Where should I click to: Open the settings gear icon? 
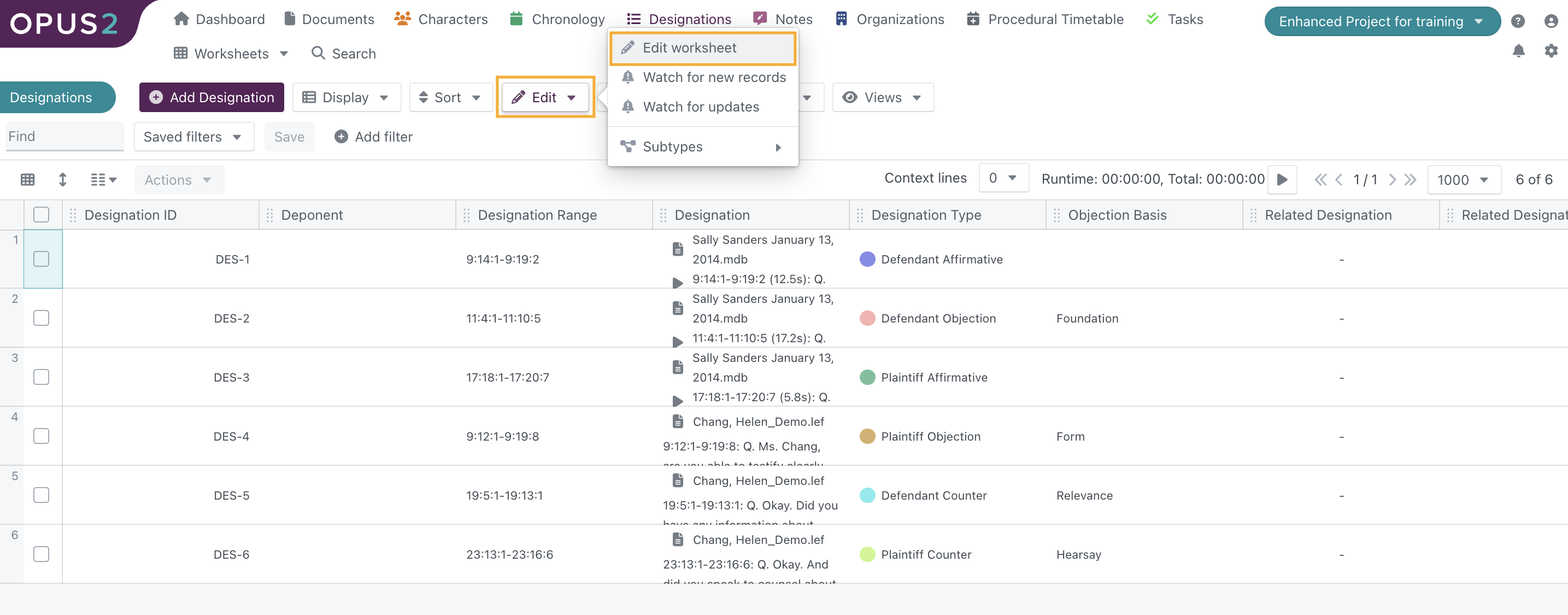coord(1551,51)
